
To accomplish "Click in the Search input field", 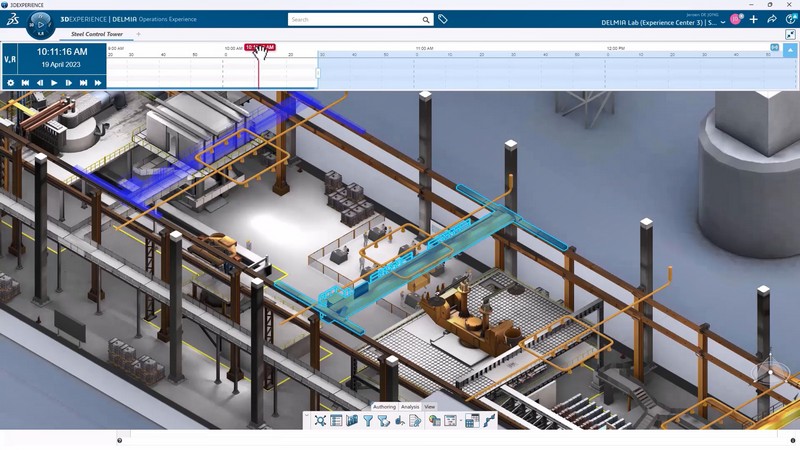I will click(x=355, y=19).
